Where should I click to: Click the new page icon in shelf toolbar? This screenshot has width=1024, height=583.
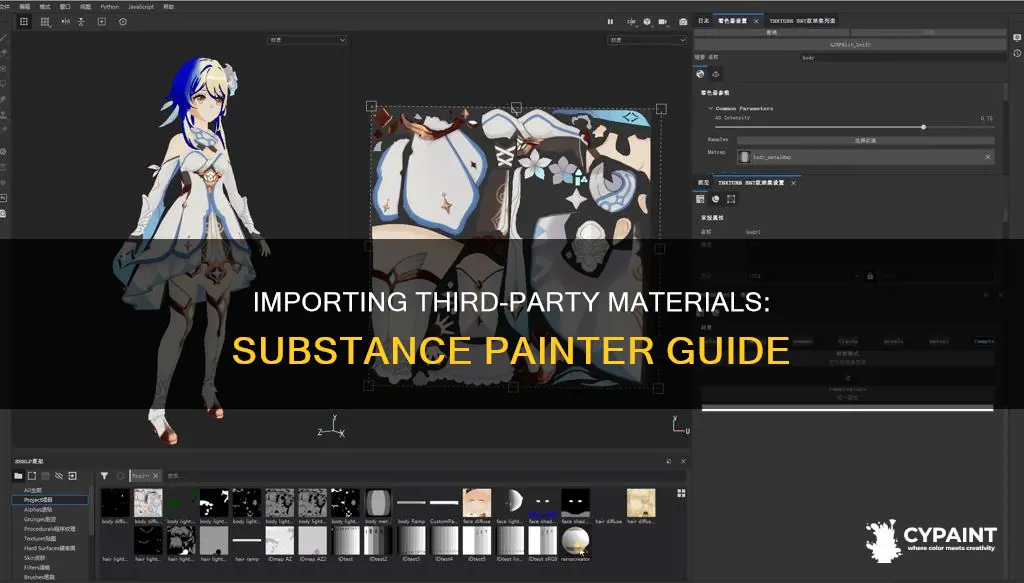pos(32,476)
